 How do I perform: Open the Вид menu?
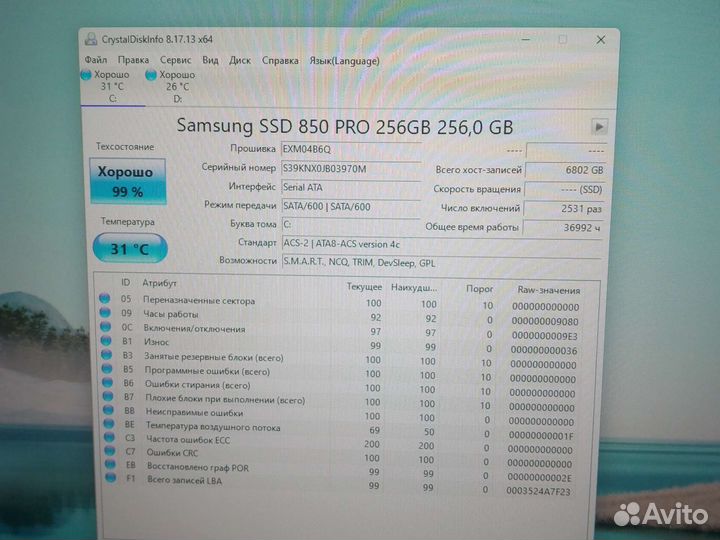[210, 60]
